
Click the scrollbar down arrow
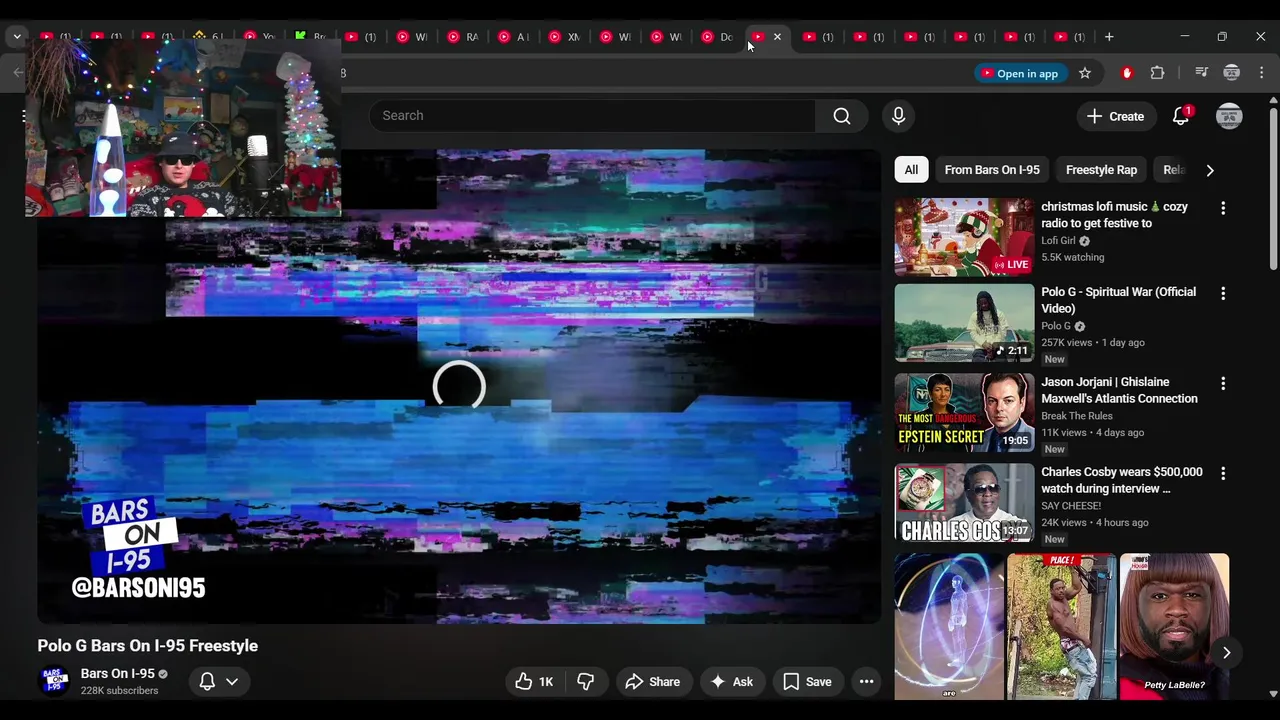[x=1273, y=694]
